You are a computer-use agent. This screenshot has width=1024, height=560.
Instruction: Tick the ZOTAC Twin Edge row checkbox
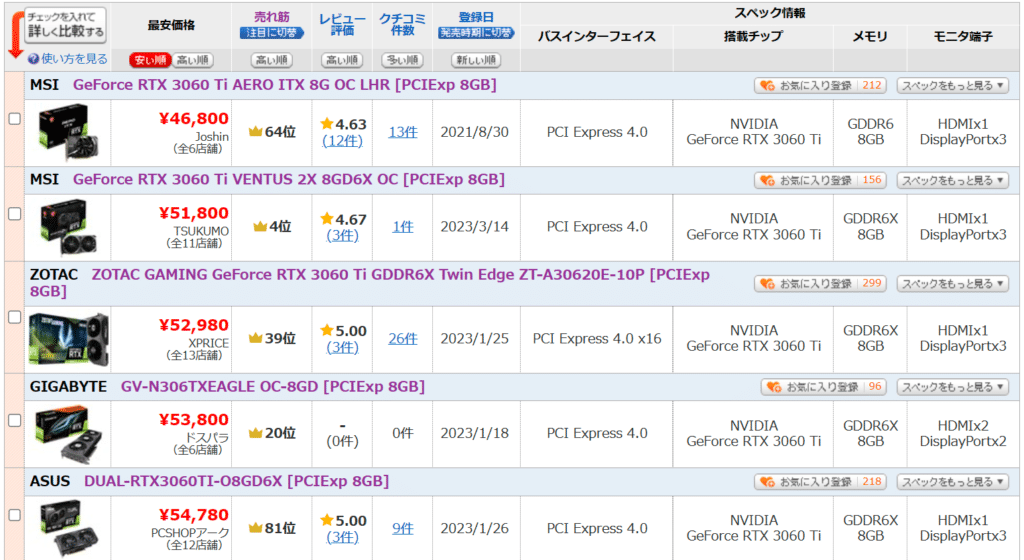pos(14,317)
